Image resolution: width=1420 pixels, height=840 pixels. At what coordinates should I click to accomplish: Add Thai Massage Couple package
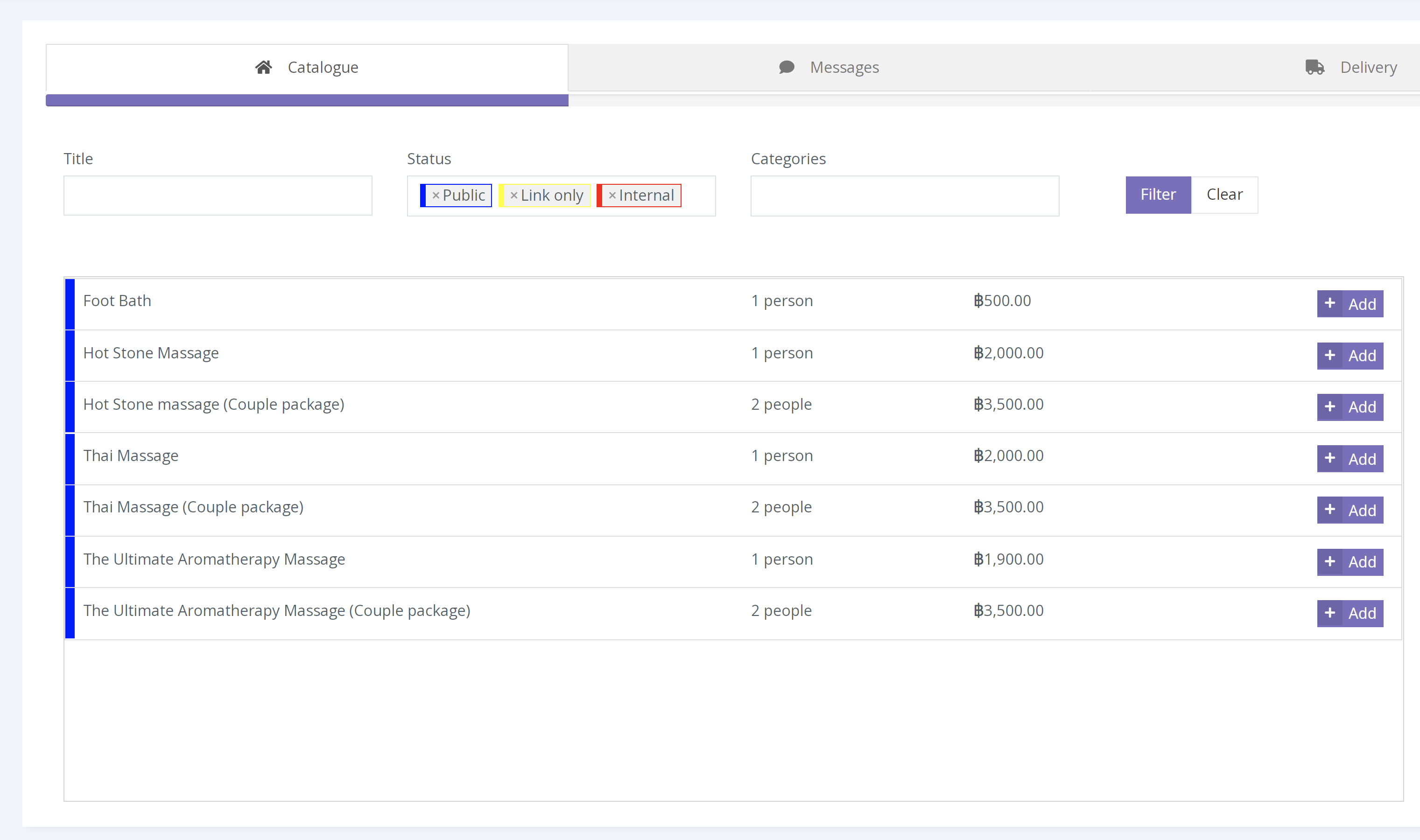pyautogui.click(x=1350, y=510)
